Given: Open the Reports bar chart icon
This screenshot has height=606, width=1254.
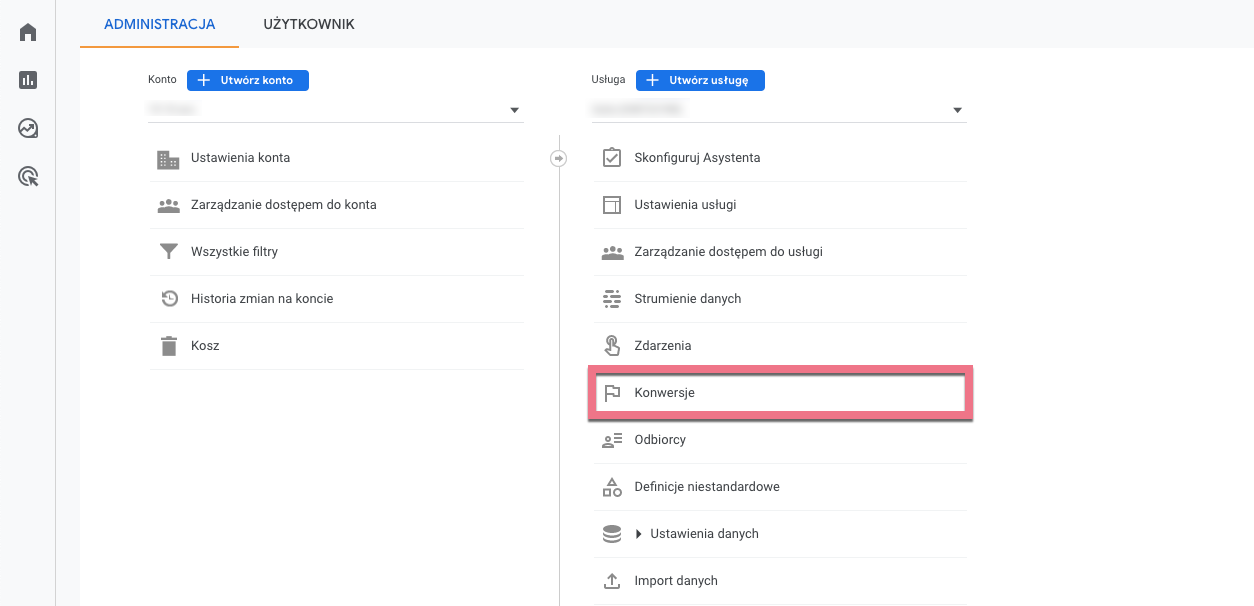Looking at the screenshot, I should 28,81.
